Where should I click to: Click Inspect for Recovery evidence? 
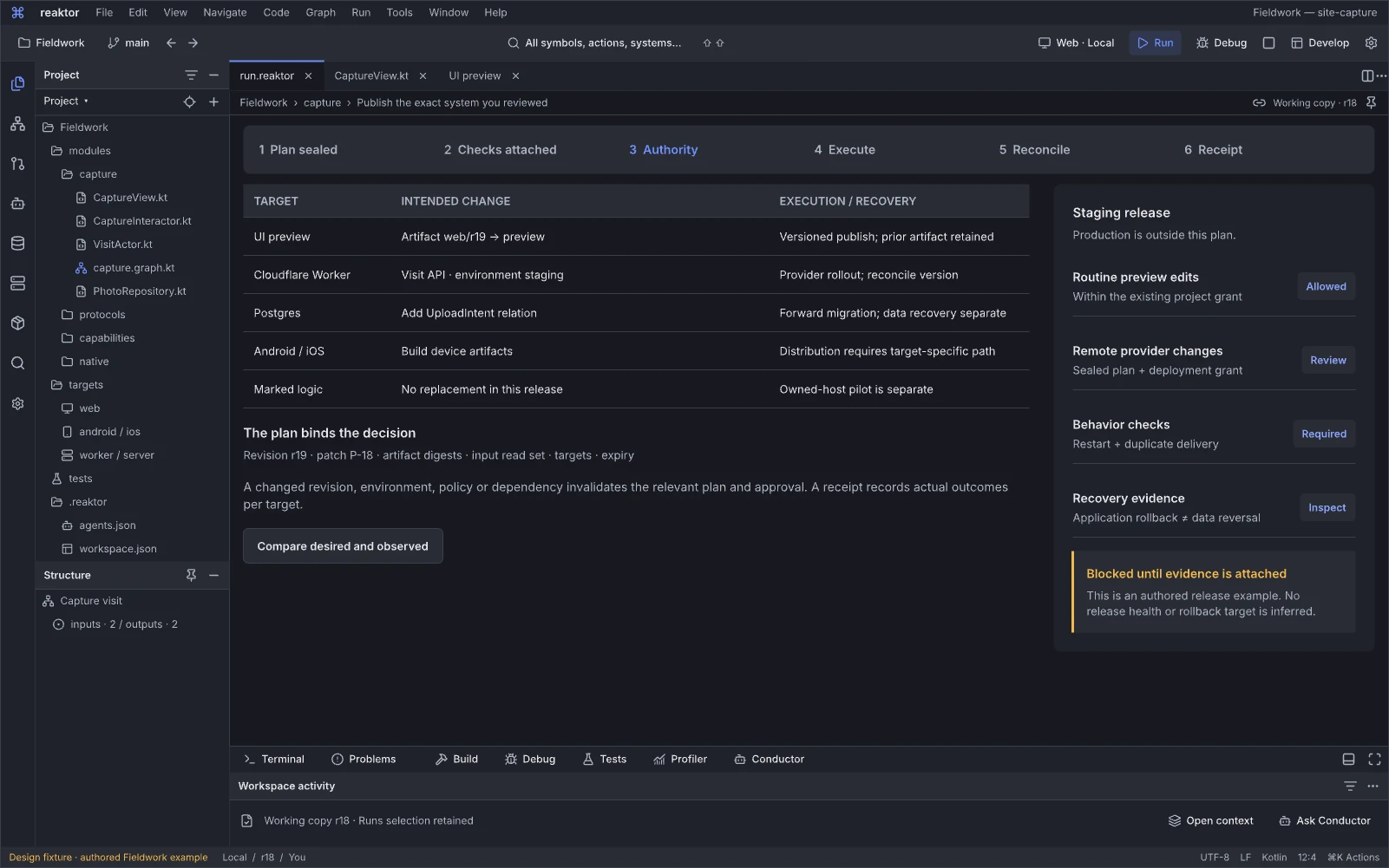click(x=1327, y=507)
